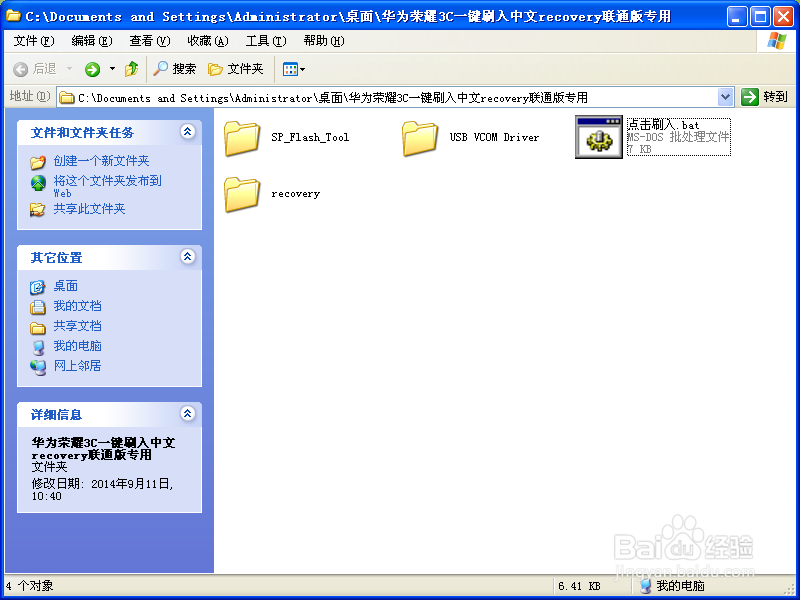Viewport: 800px width, 600px height.
Task: Open the SP_Flash_Tool folder
Action: [242, 140]
